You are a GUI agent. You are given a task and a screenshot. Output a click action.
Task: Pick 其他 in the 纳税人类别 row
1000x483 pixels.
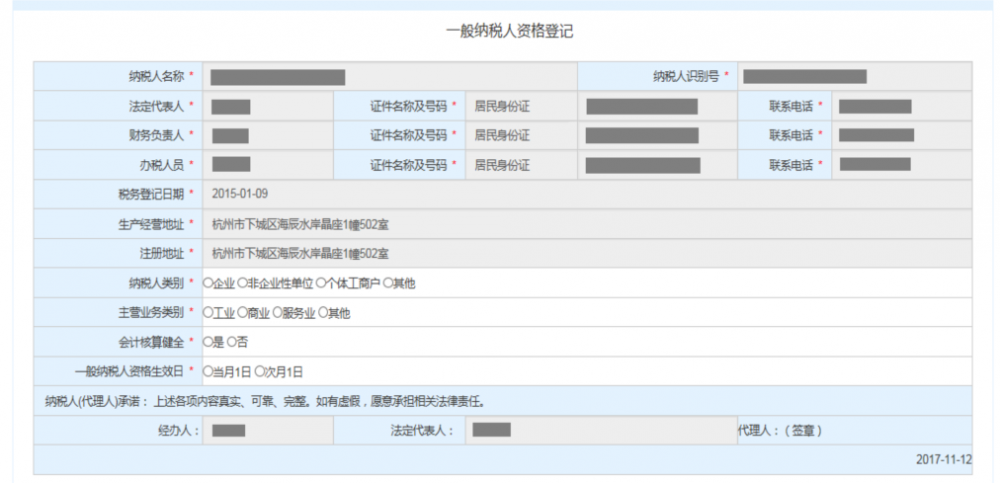(x=388, y=283)
